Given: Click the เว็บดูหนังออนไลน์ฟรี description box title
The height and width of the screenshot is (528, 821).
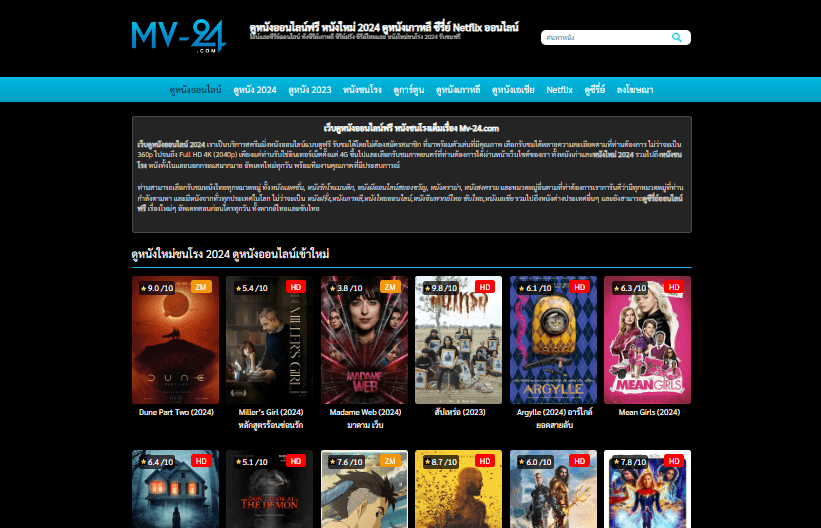Looking at the screenshot, I should 412,128.
